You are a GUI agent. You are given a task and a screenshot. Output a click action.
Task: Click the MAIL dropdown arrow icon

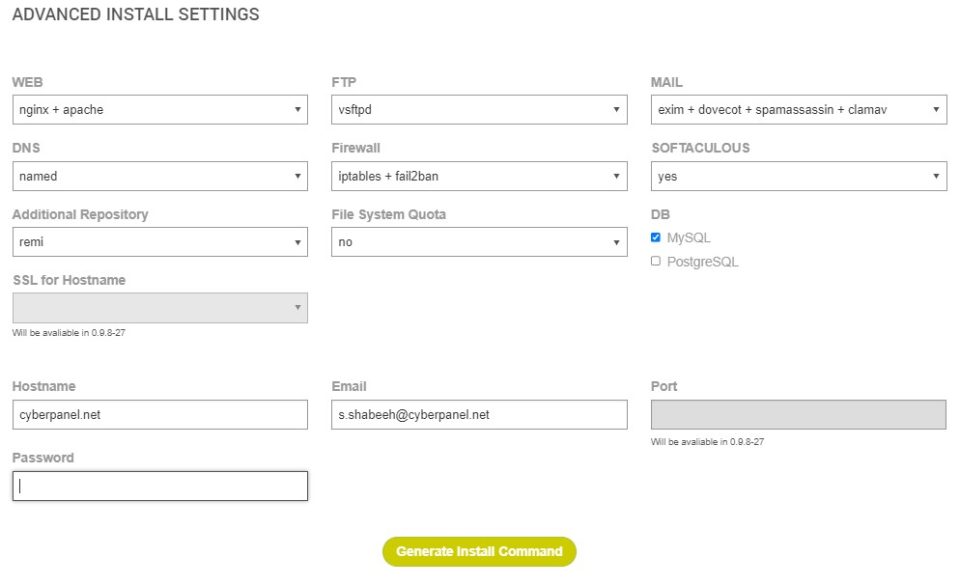[936, 110]
